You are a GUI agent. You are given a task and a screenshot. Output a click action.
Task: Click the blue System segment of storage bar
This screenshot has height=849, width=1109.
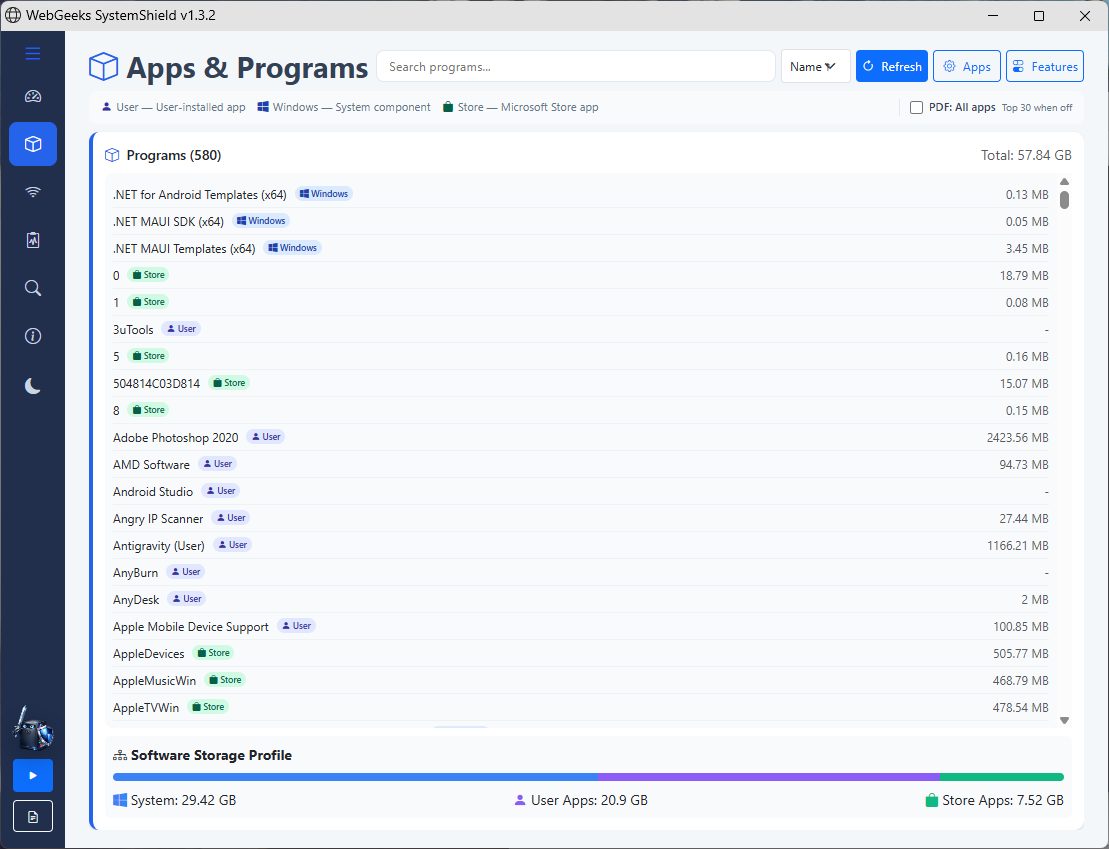[355, 777]
